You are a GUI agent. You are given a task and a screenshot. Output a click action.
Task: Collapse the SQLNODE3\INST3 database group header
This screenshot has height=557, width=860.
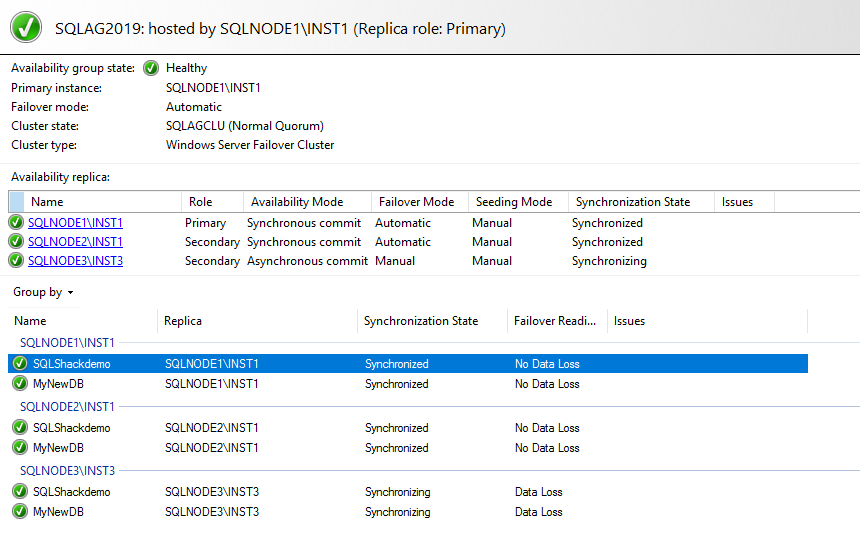pos(67,471)
